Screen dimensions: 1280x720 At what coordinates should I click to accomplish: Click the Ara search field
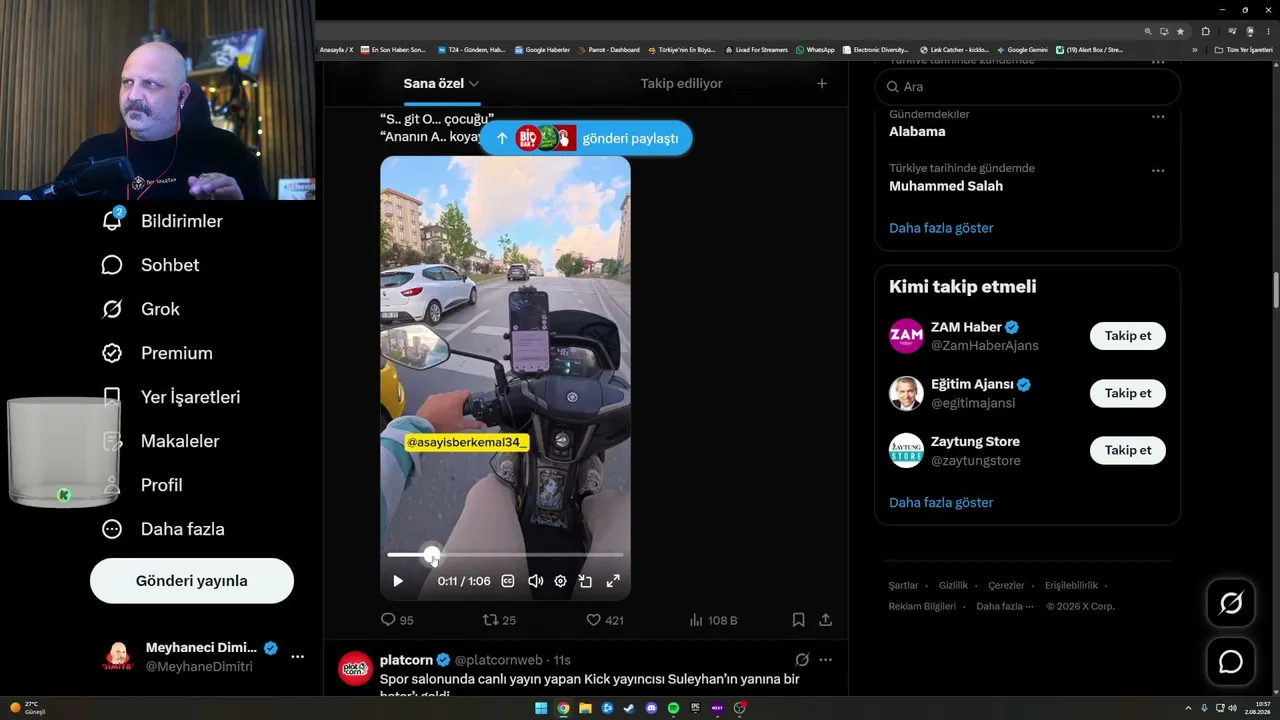[x=1028, y=87]
